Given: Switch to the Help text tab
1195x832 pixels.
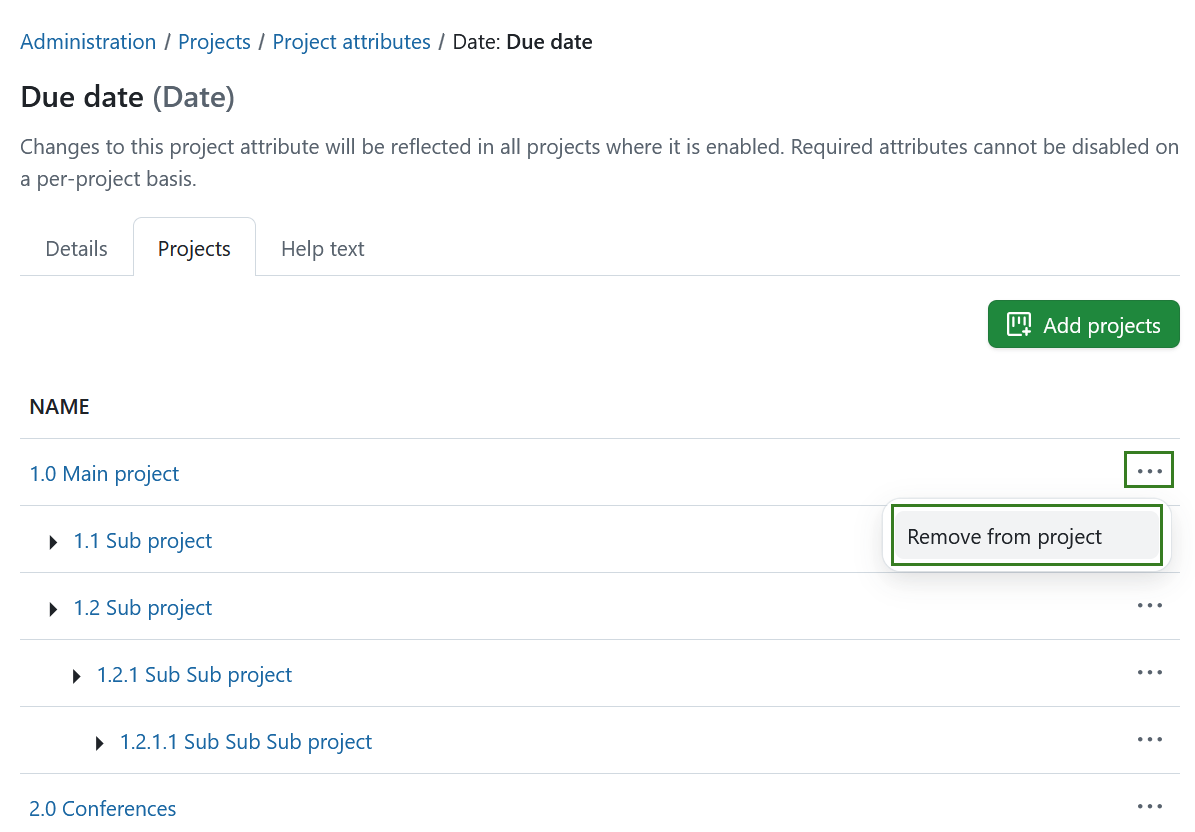Looking at the screenshot, I should click(x=322, y=248).
